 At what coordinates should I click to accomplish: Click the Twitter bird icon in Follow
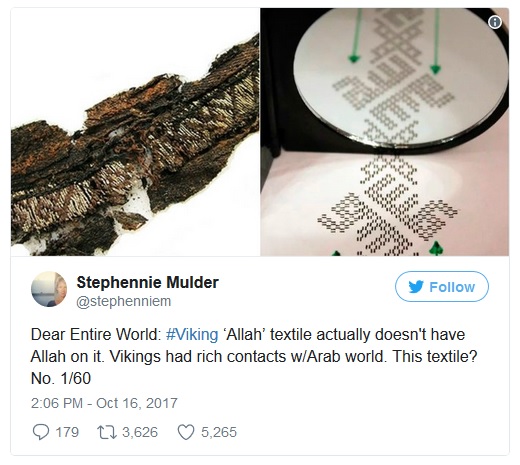(416, 287)
